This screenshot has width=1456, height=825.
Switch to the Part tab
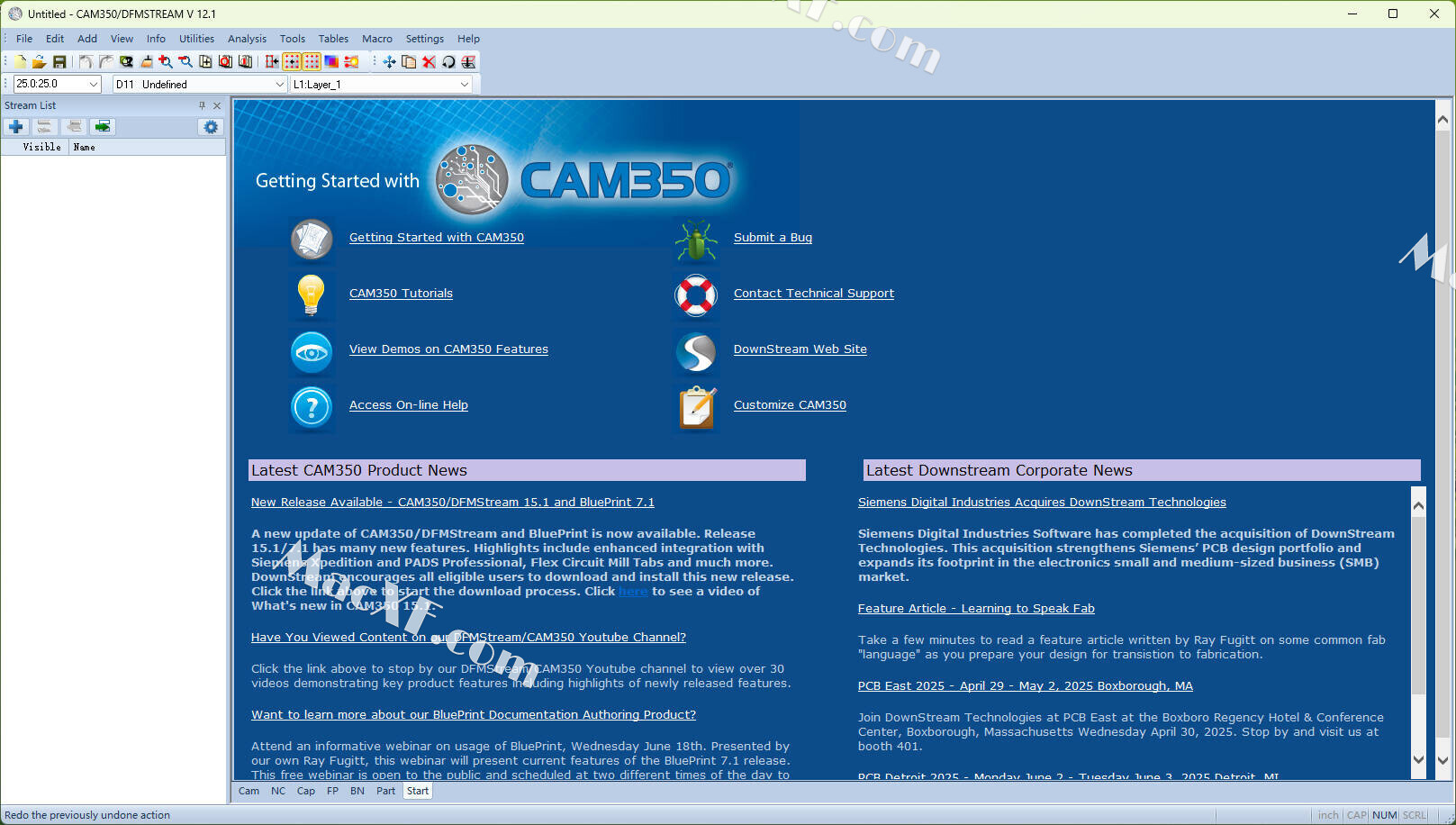[x=385, y=791]
